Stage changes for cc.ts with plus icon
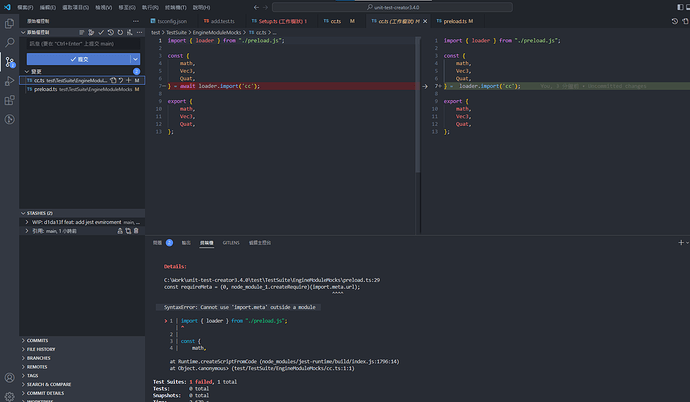The width and height of the screenshot is (690, 402). pyautogui.click(x=128, y=80)
